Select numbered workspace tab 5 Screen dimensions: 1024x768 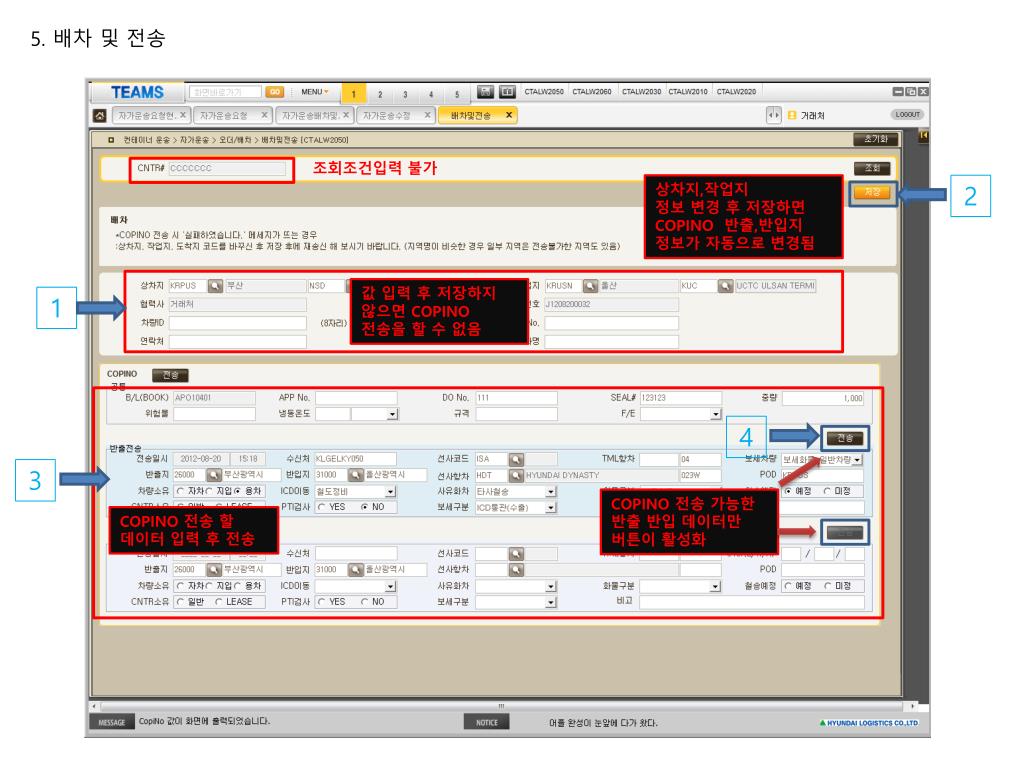pos(456,95)
